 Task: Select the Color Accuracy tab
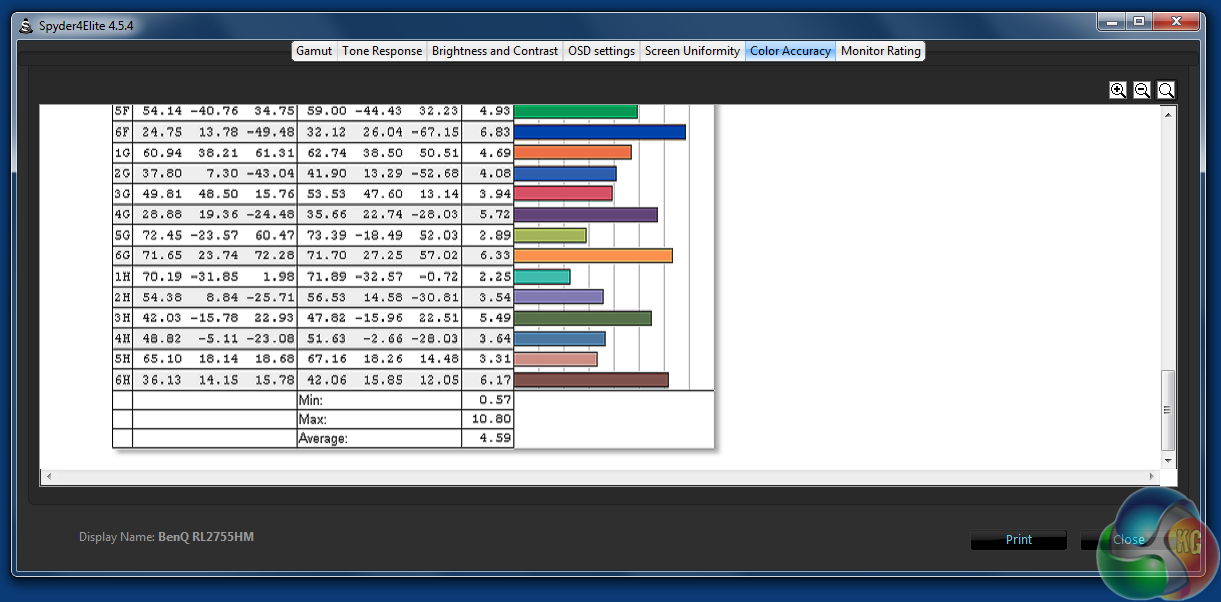click(790, 51)
